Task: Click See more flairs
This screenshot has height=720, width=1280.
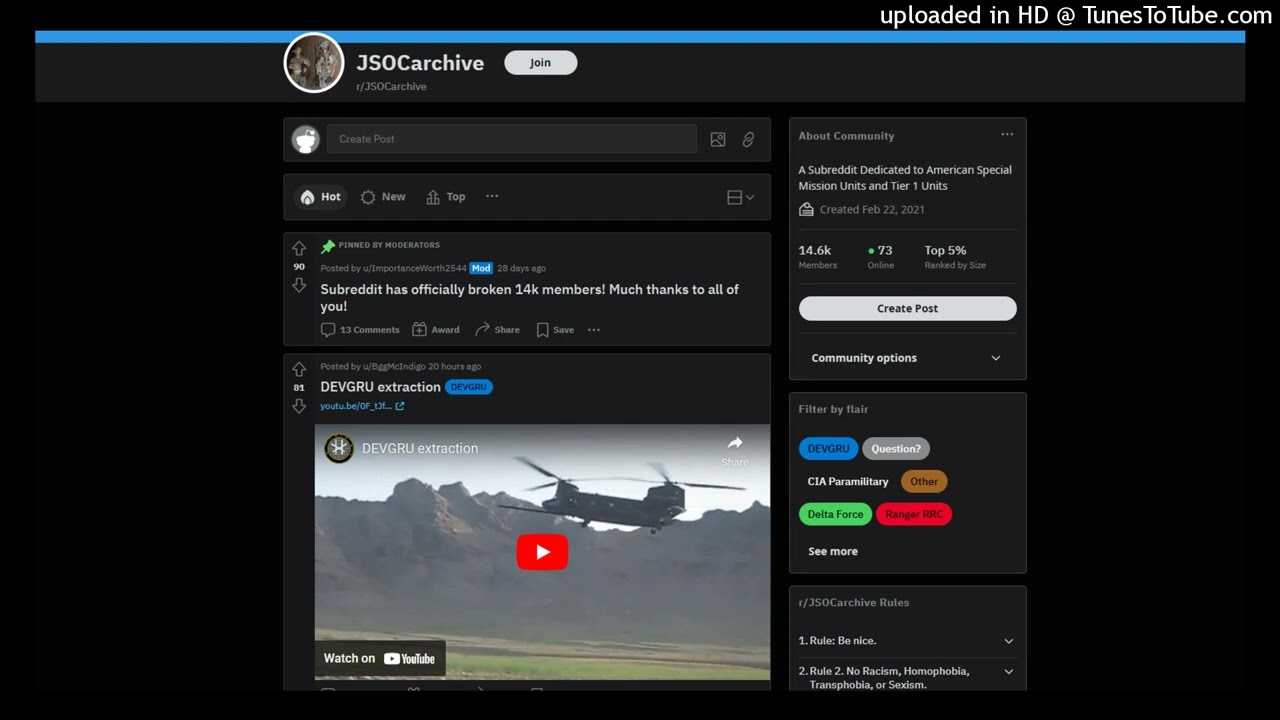Action: 833,551
